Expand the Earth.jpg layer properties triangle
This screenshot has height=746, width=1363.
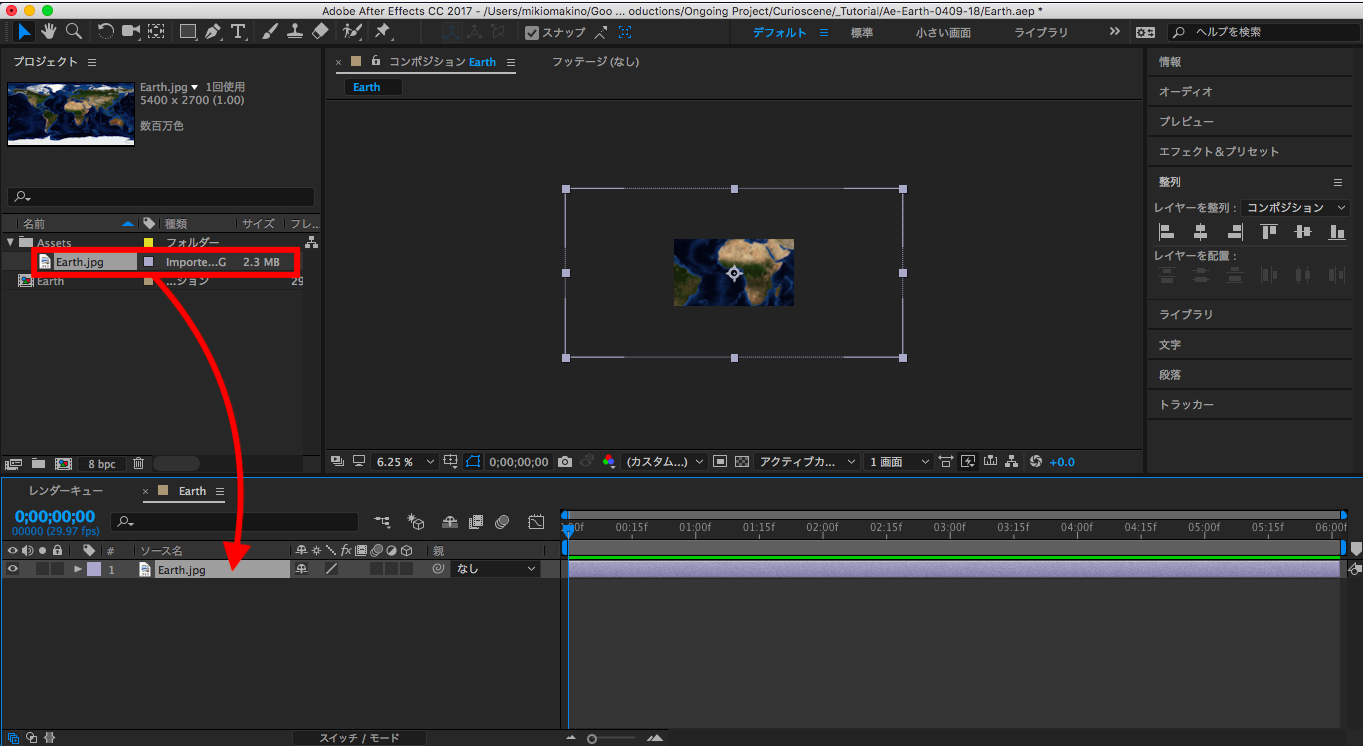pos(78,569)
